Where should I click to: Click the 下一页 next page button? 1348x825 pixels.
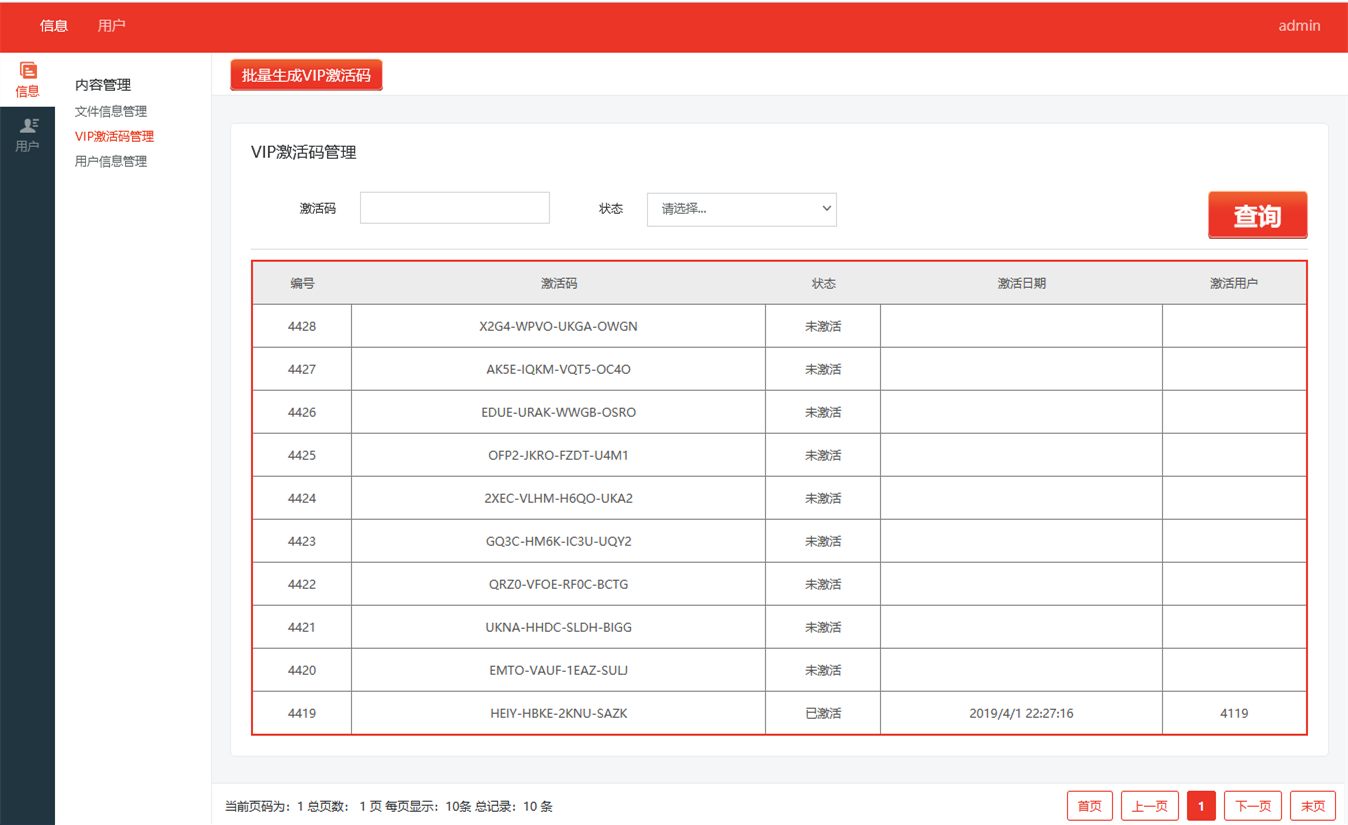1252,806
